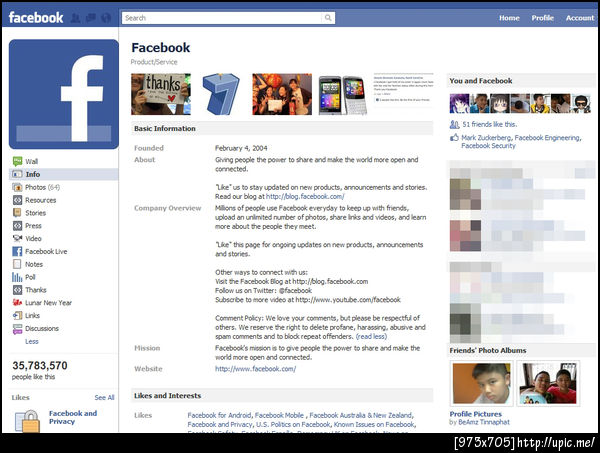Open the blue number 7 photo thumbnail
The image size is (600, 453).
click(x=221, y=94)
